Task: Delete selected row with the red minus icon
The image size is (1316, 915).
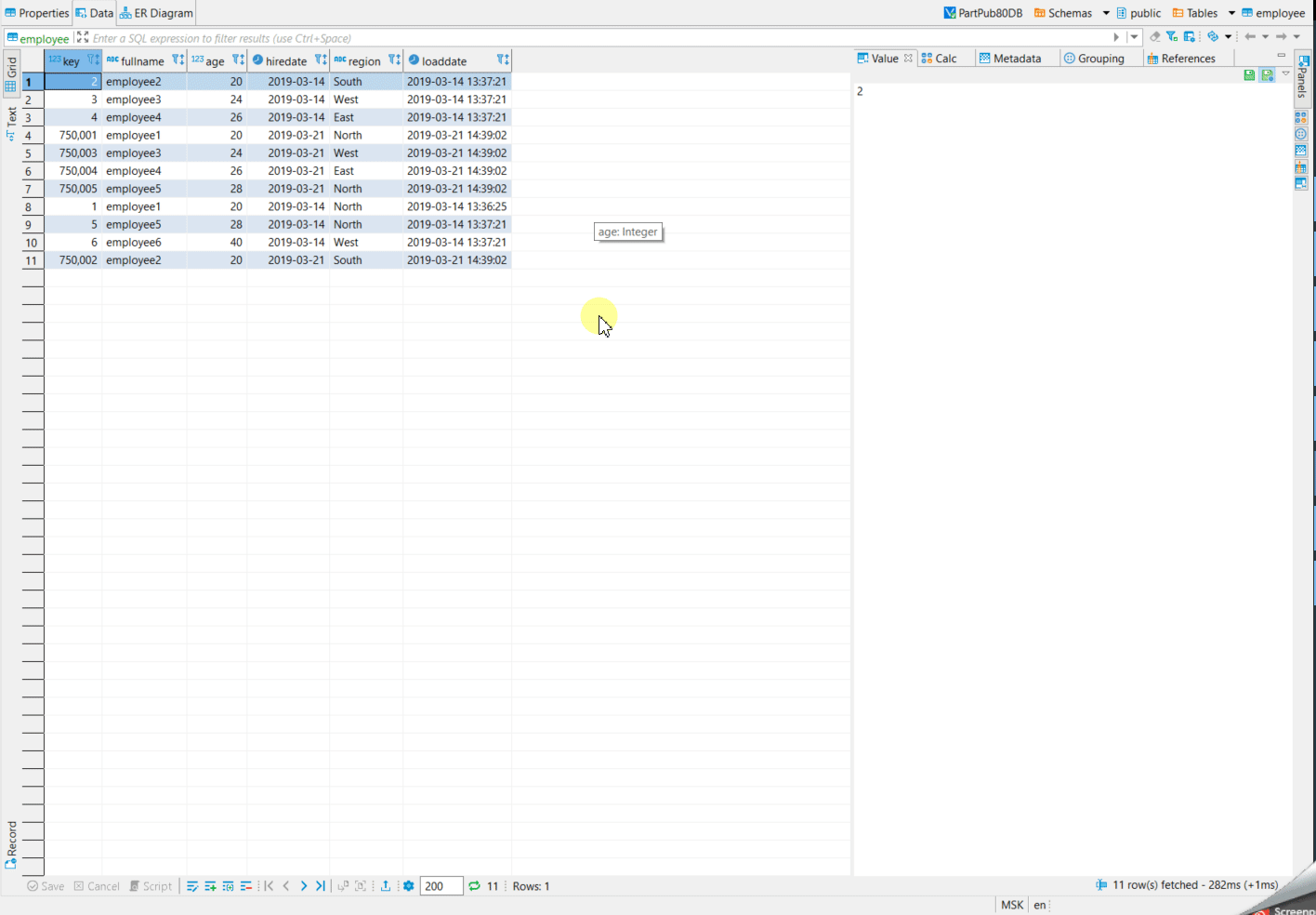Action: [246, 886]
